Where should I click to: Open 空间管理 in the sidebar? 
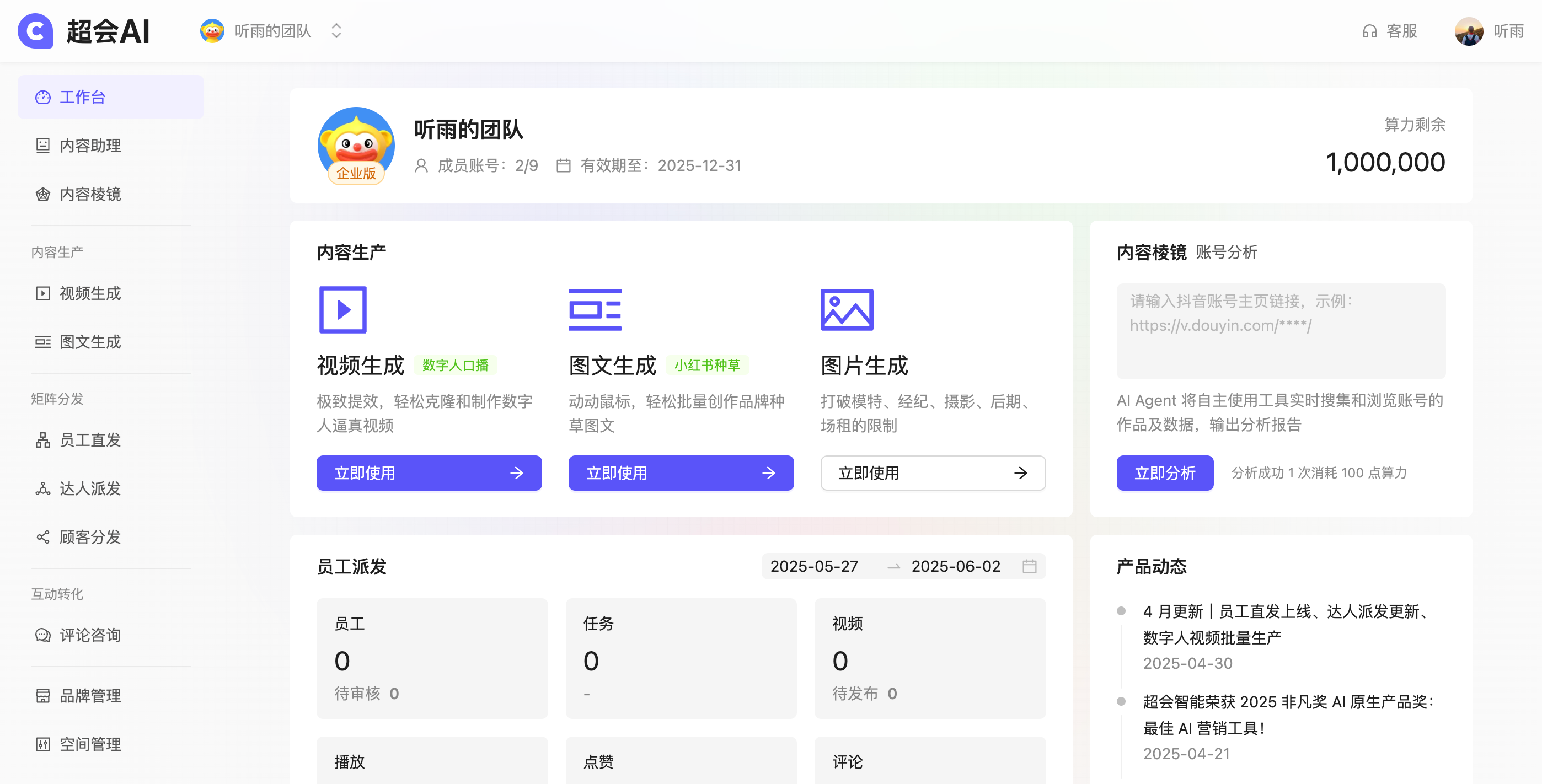pos(111,744)
